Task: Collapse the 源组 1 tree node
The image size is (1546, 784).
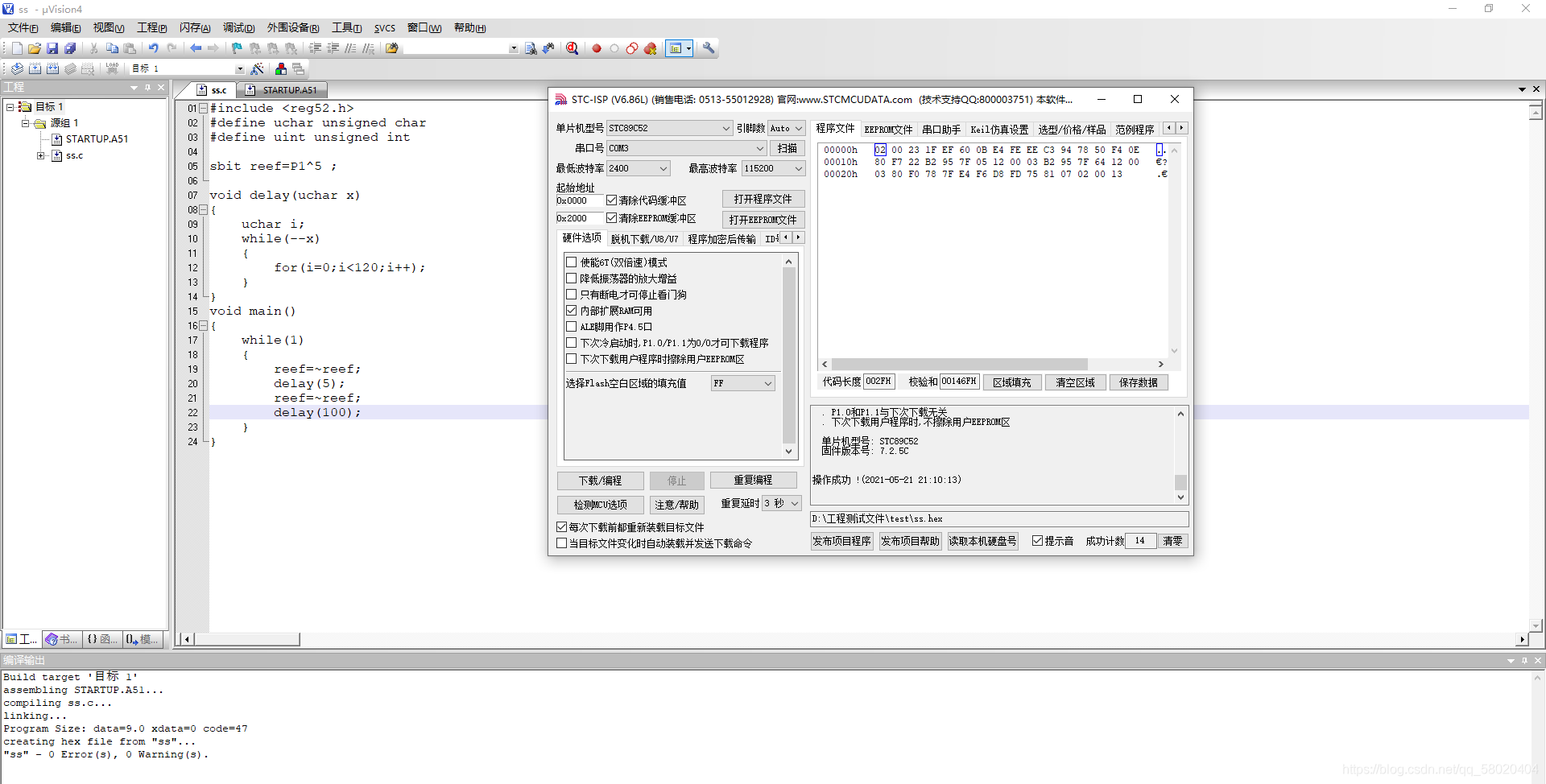Action: (25, 123)
